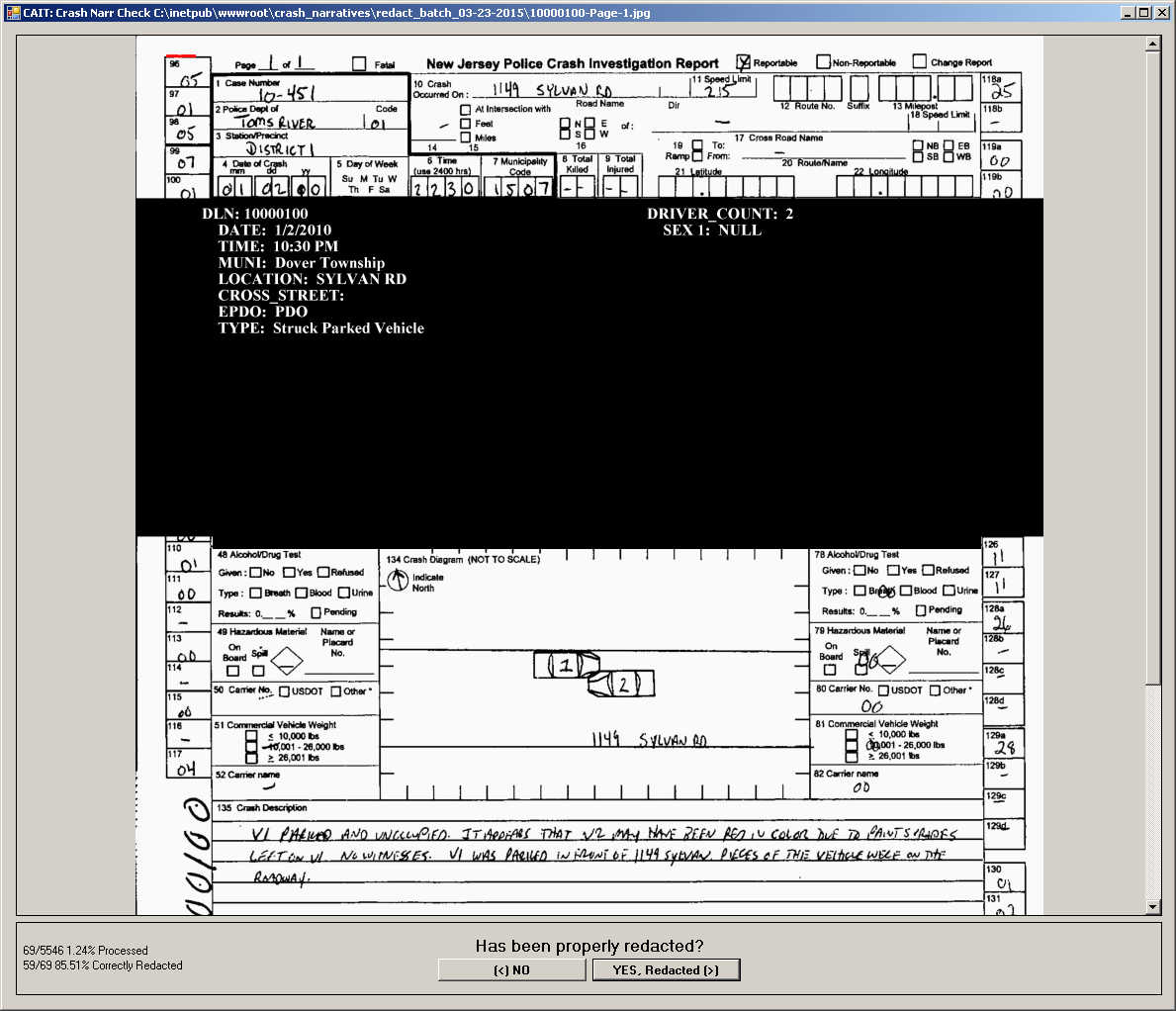This screenshot has width=1176, height=1011.
Task: Click vehicle 2 in the crash diagram
Action: pyautogui.click(x=622, y=684)
